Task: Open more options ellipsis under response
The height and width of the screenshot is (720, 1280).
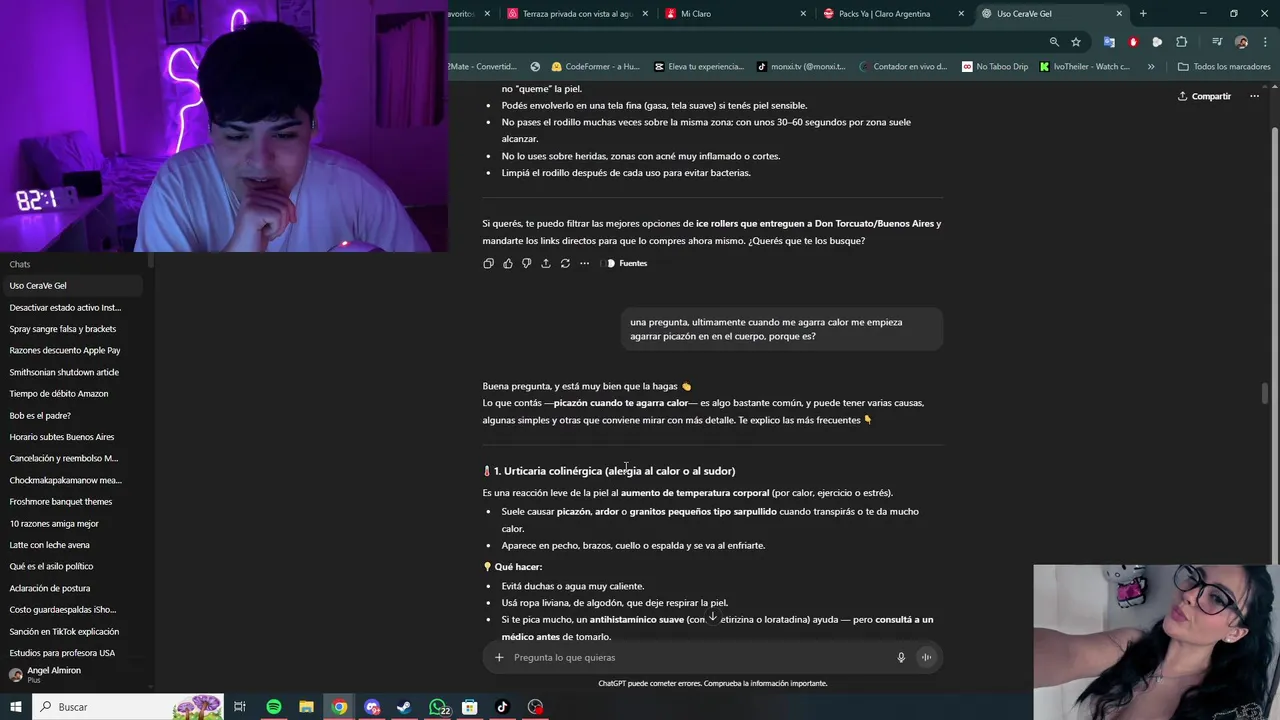Action: tap(584, 263)
